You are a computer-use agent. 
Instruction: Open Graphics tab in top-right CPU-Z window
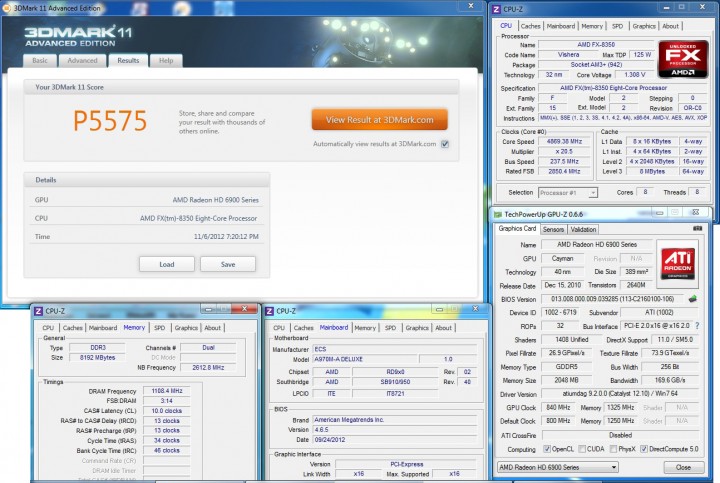(644, 26)
